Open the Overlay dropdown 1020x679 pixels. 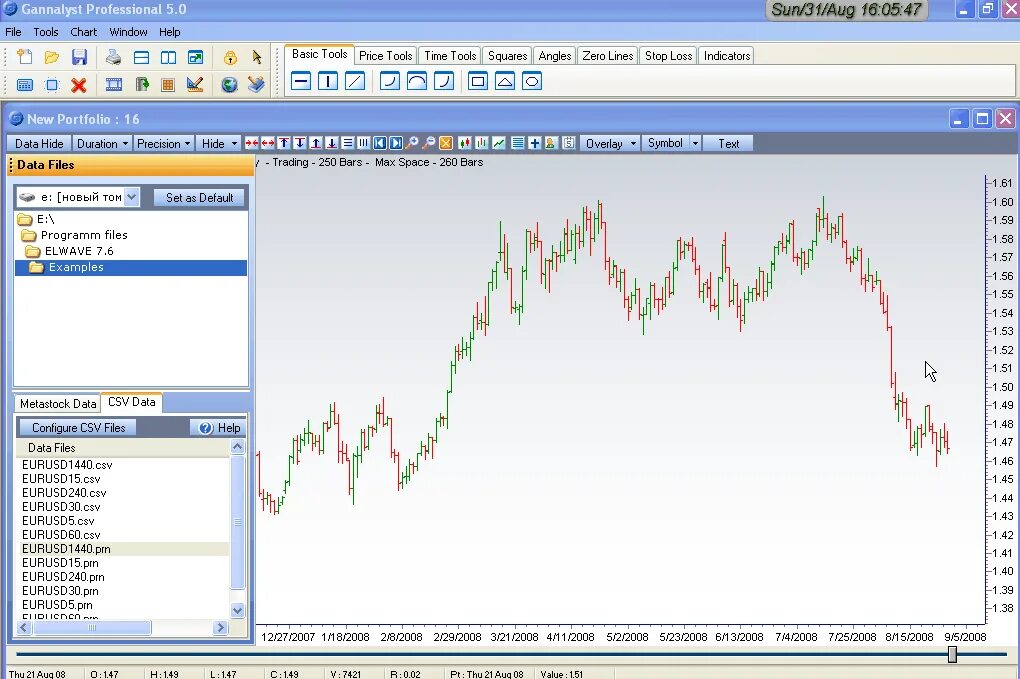610,144
